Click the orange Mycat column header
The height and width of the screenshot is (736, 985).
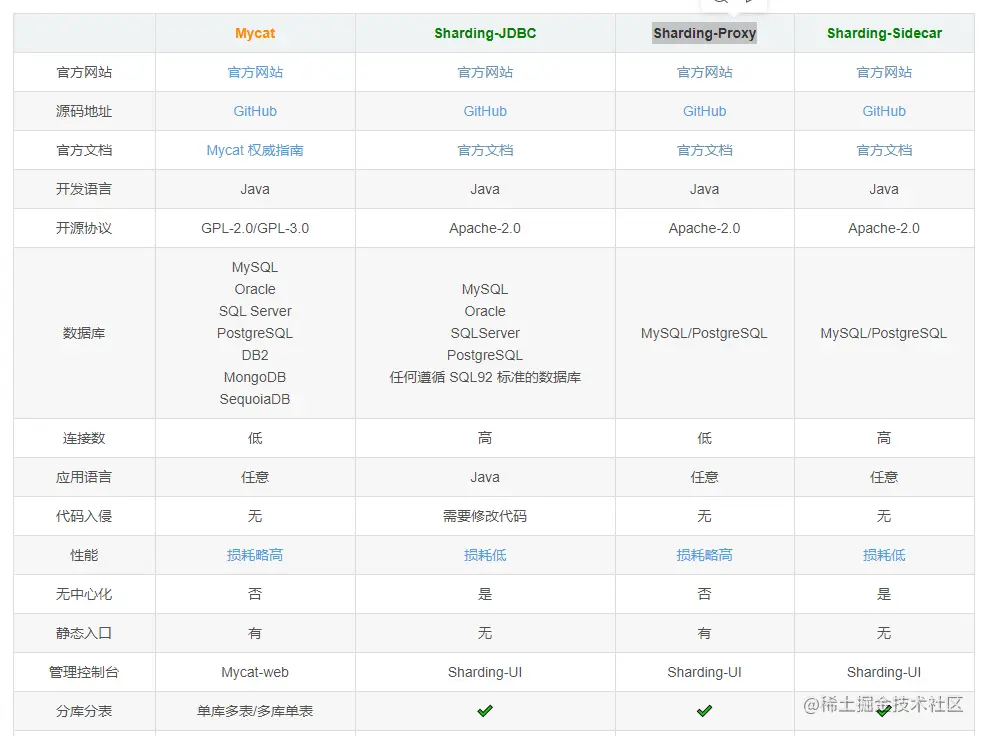[255, 33]
